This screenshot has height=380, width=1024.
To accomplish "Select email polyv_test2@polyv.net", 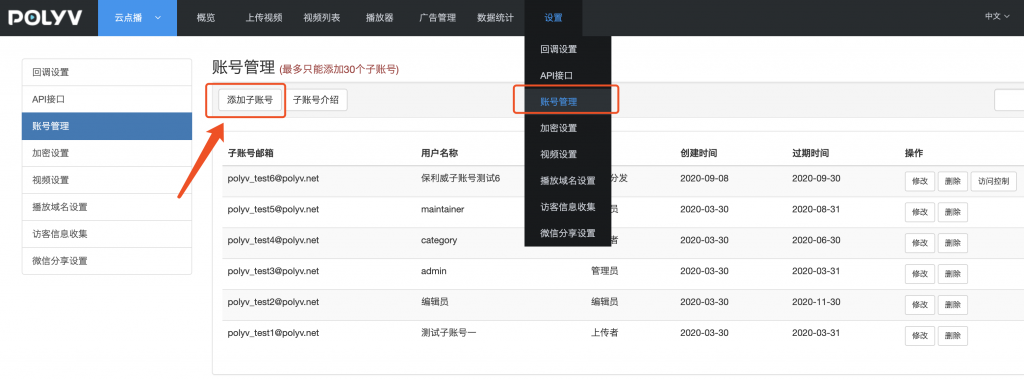I will point(273,302).
